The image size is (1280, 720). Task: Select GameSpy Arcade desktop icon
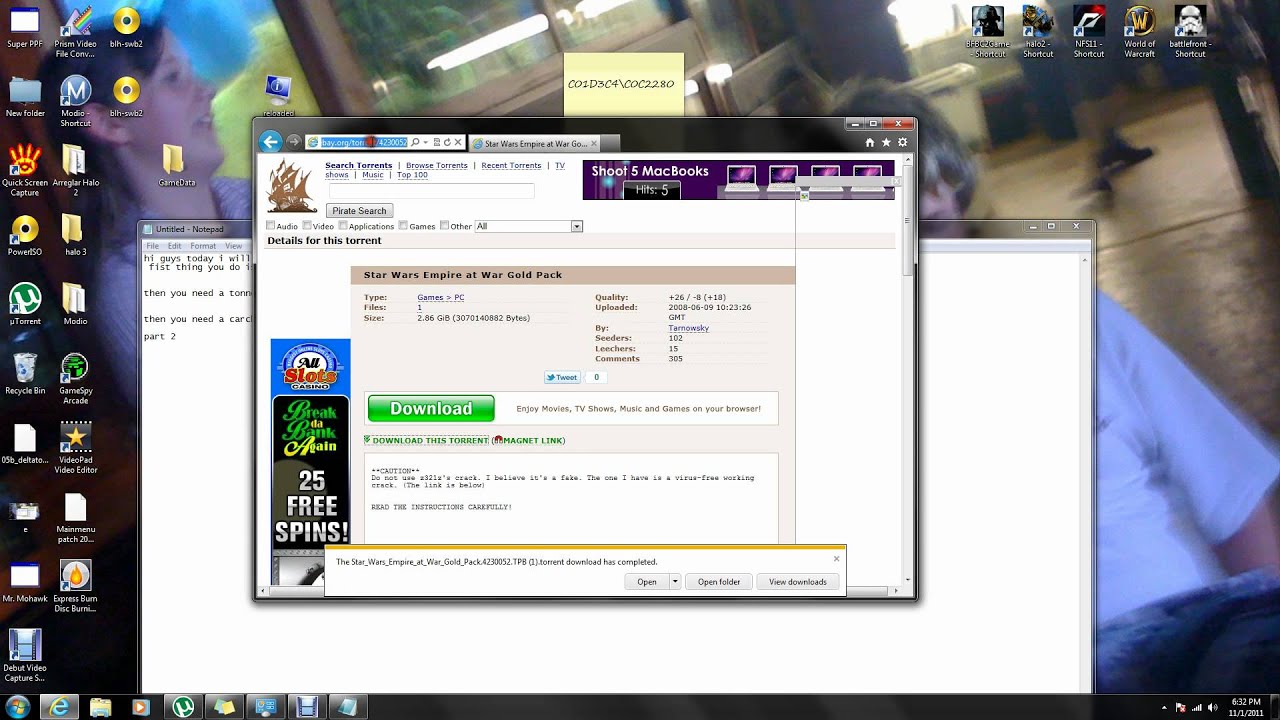point(75,379)
